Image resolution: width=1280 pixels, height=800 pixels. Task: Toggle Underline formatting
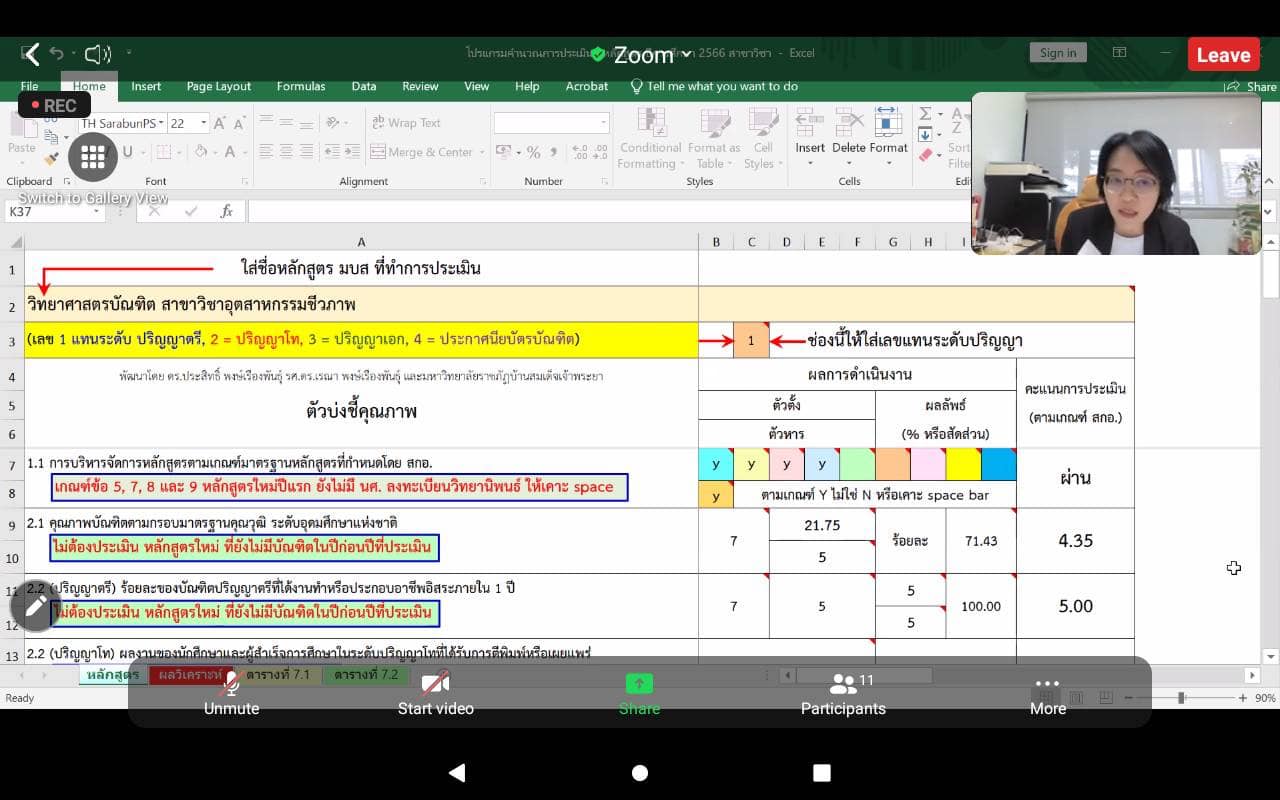[127, 152]
